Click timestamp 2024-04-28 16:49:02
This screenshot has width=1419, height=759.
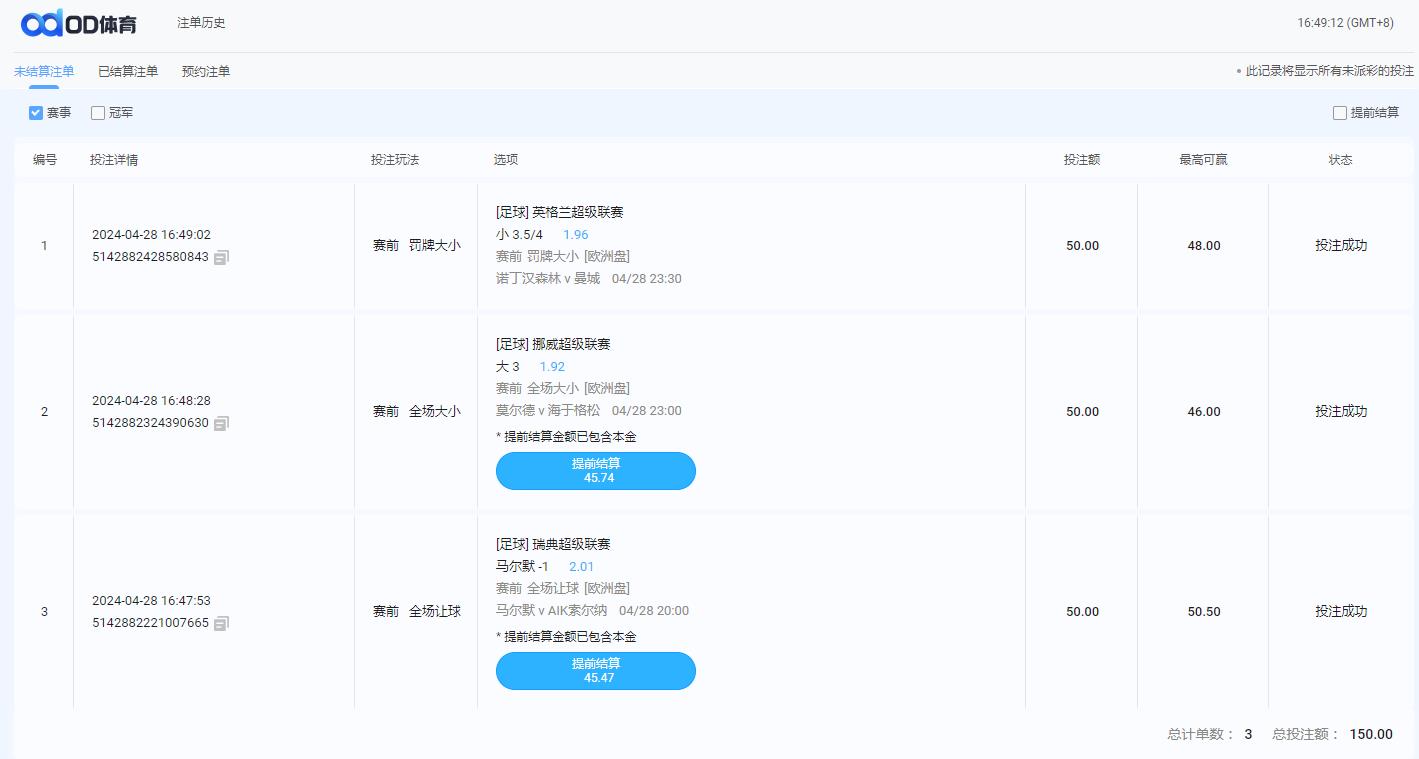[151, 235]
